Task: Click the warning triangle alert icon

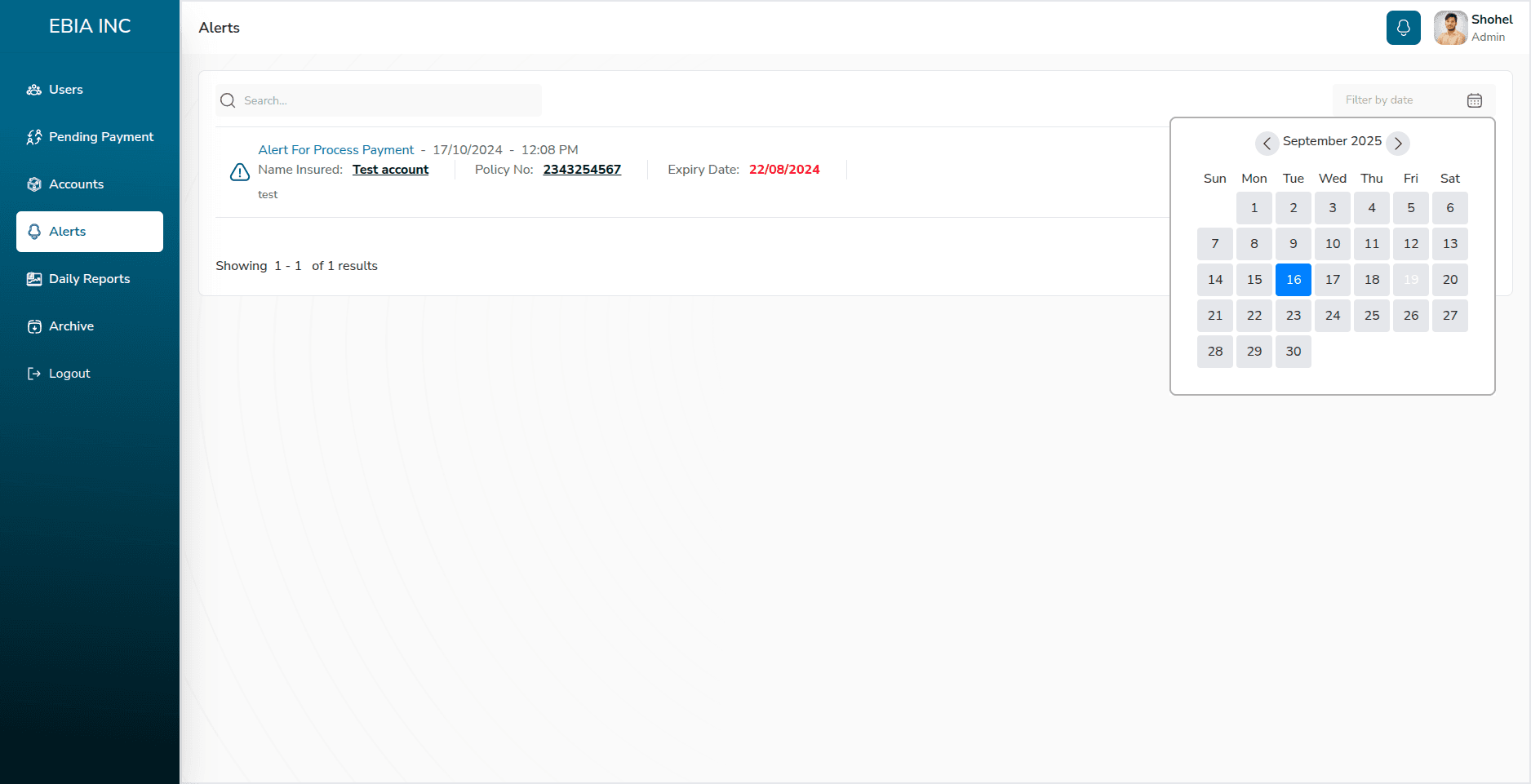Action: click(x=240, y=172)
